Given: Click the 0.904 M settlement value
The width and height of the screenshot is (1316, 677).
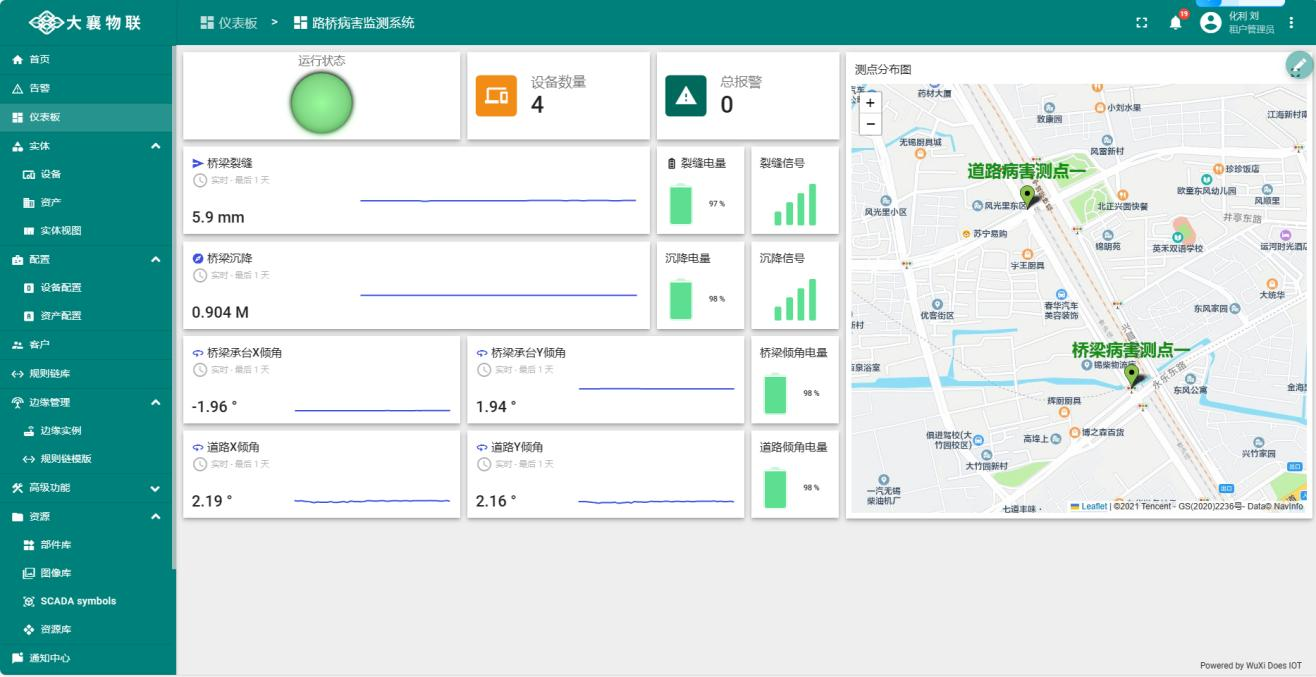Looking at the screenshot, I should coord(220,312).
